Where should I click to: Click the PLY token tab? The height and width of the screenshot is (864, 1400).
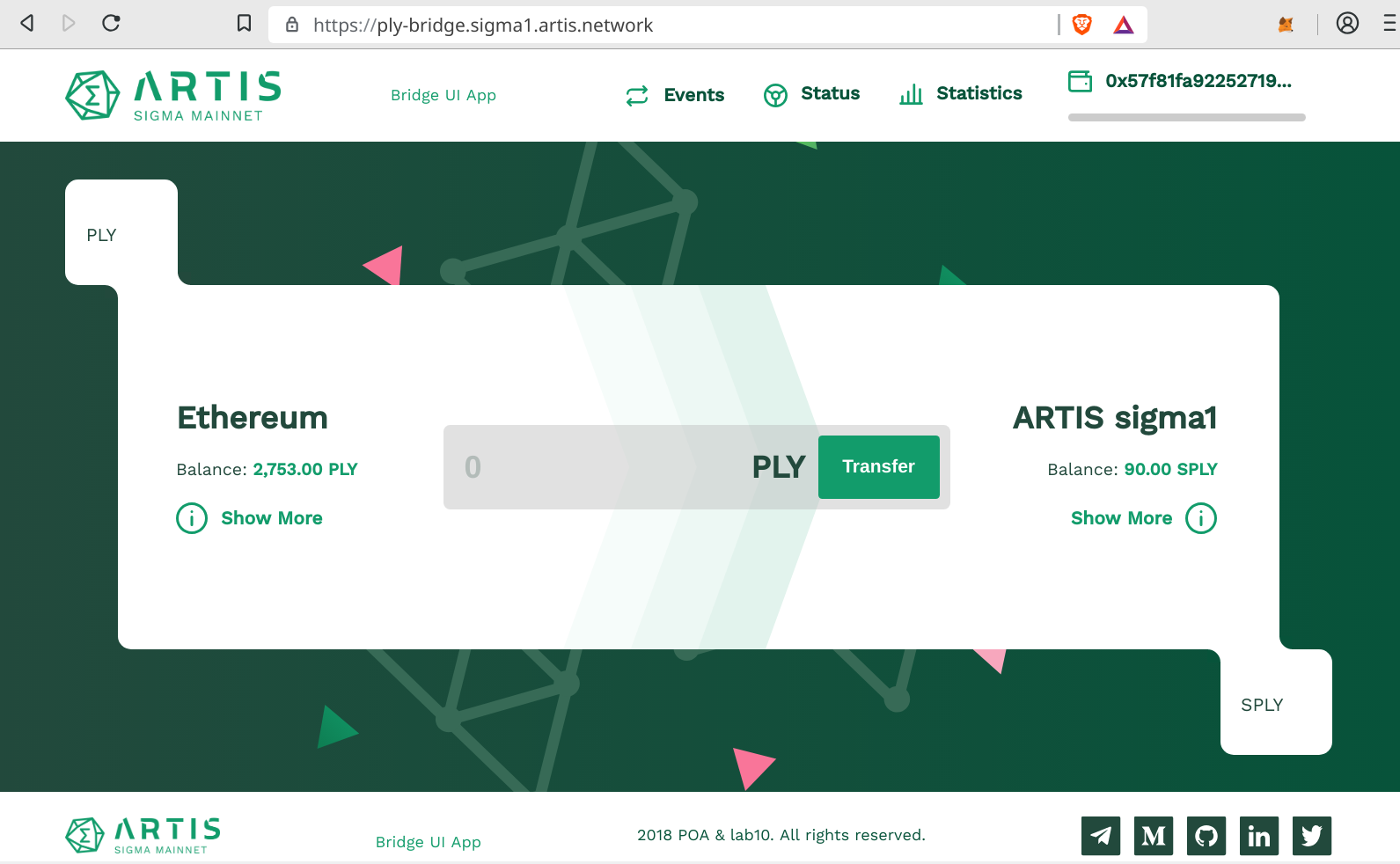(121, 232)
